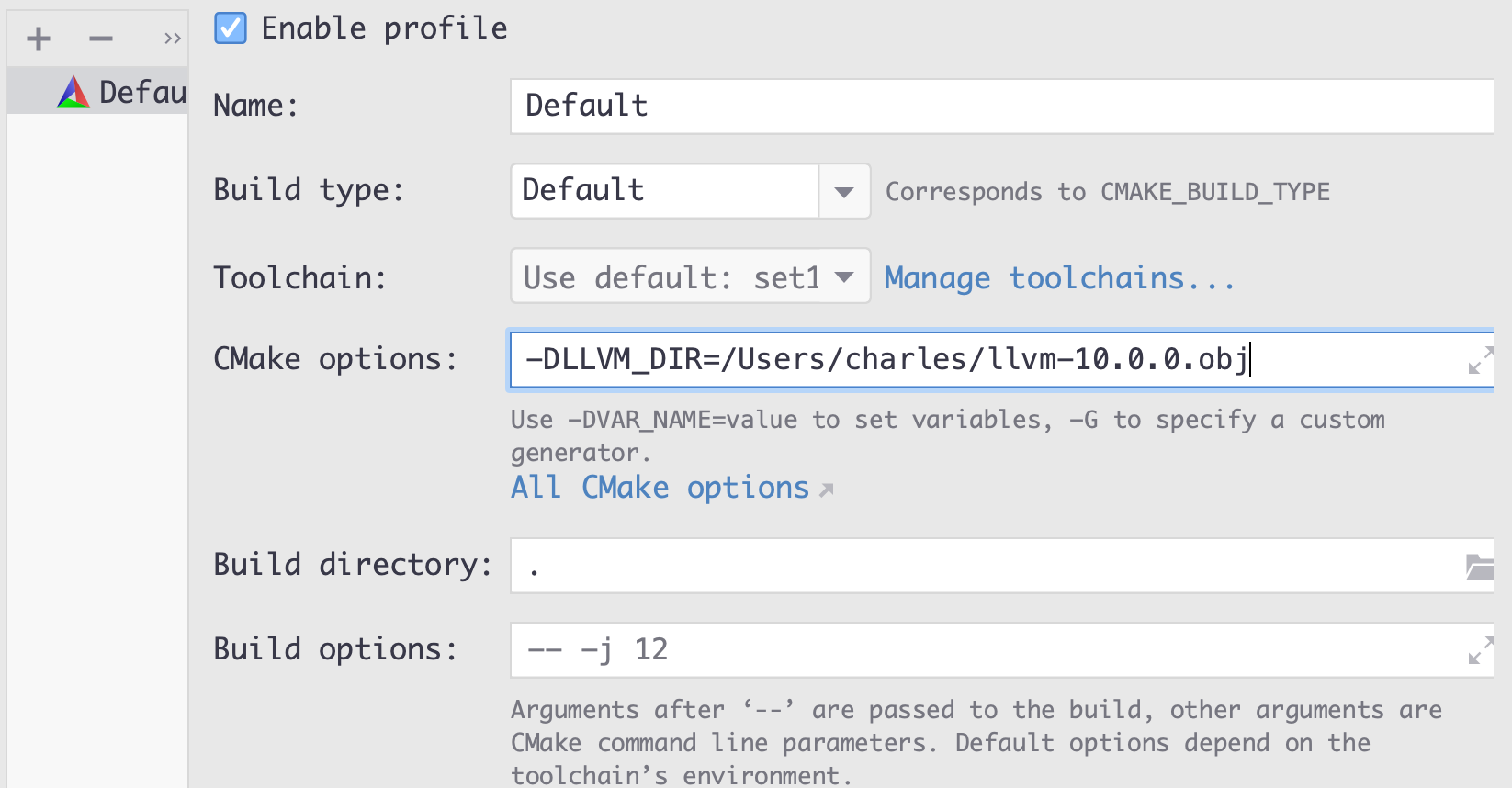Screen dimensions: 1512x788
Task: Open the Build type dropdown arrow
Action: (x=844, y=191)
